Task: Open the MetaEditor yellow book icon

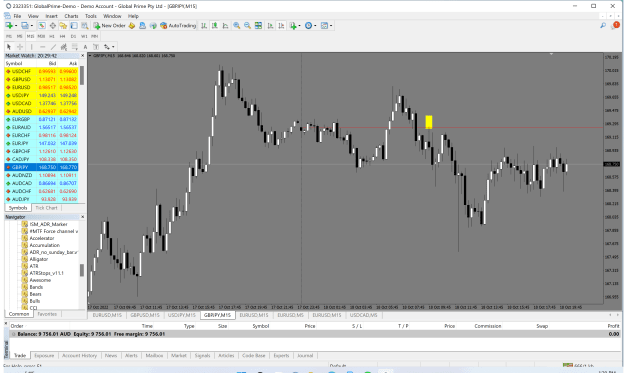Action: 132,26
